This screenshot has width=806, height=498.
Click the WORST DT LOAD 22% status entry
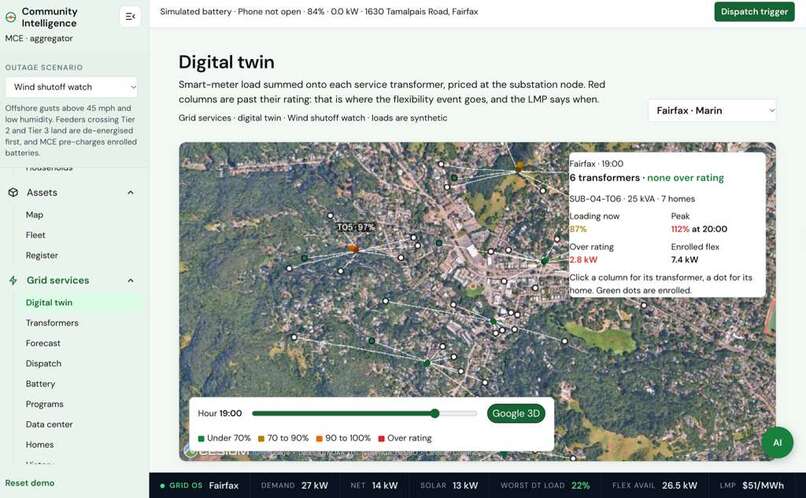coord(545,485)
